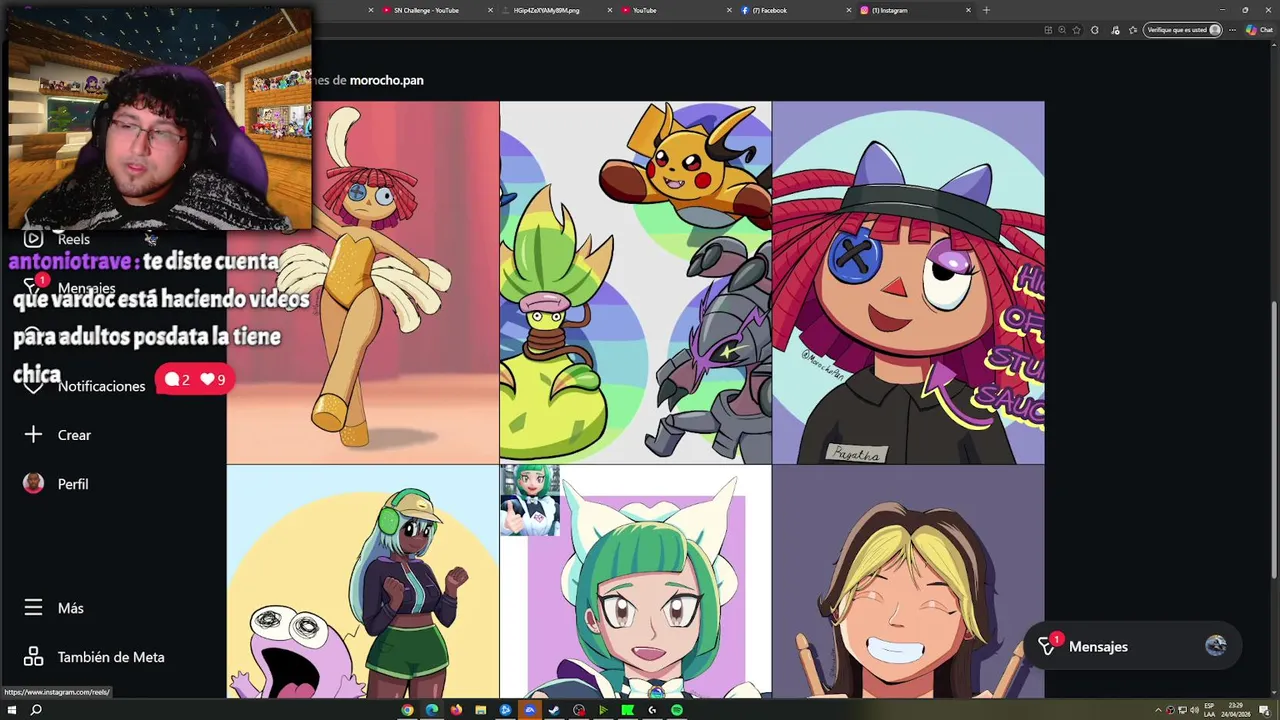Close the SN Challenge - YouTube tab

(x=490, y=10)
